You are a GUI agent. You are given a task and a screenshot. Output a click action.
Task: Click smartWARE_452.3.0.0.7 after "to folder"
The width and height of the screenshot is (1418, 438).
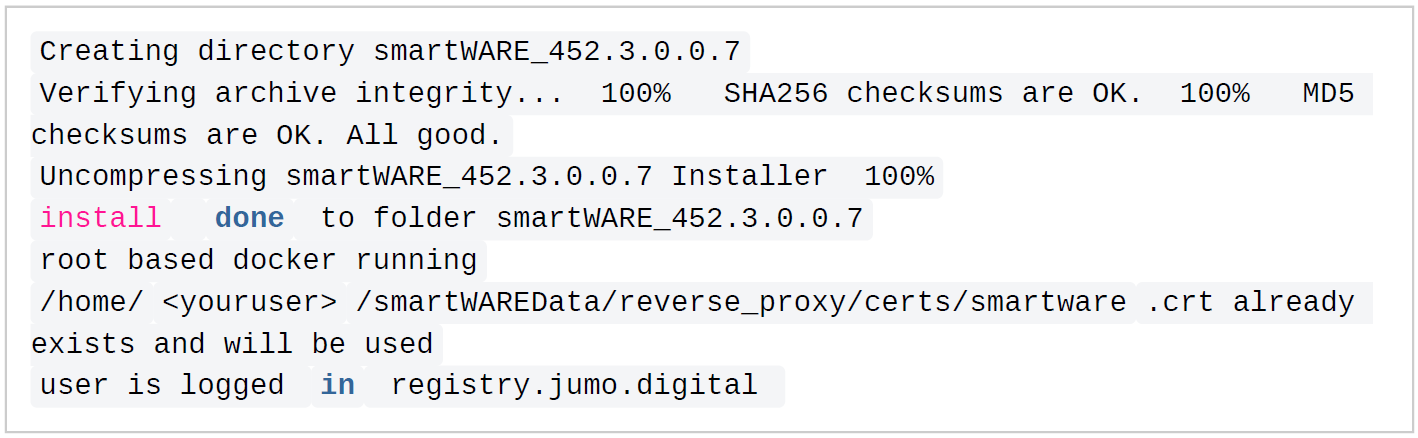(679, 218)
